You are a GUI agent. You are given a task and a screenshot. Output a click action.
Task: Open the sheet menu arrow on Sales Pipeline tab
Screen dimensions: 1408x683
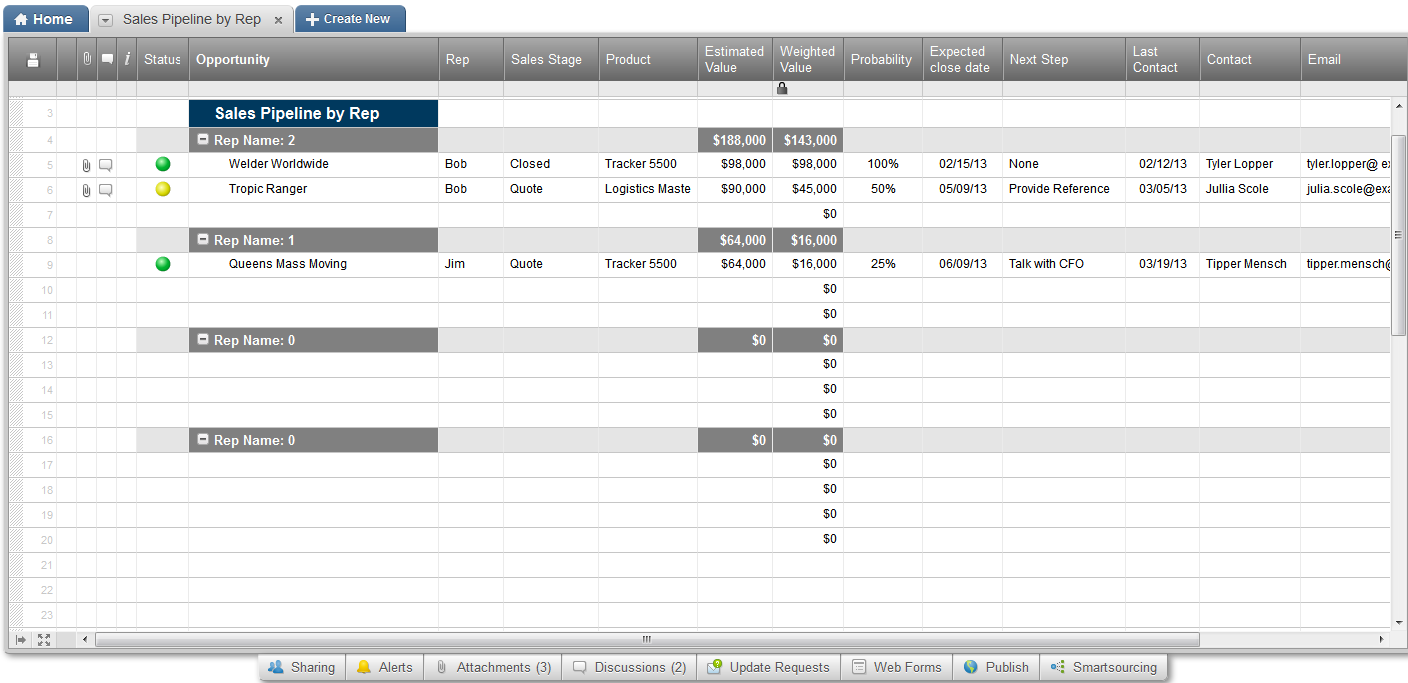[x=105, y=20]
